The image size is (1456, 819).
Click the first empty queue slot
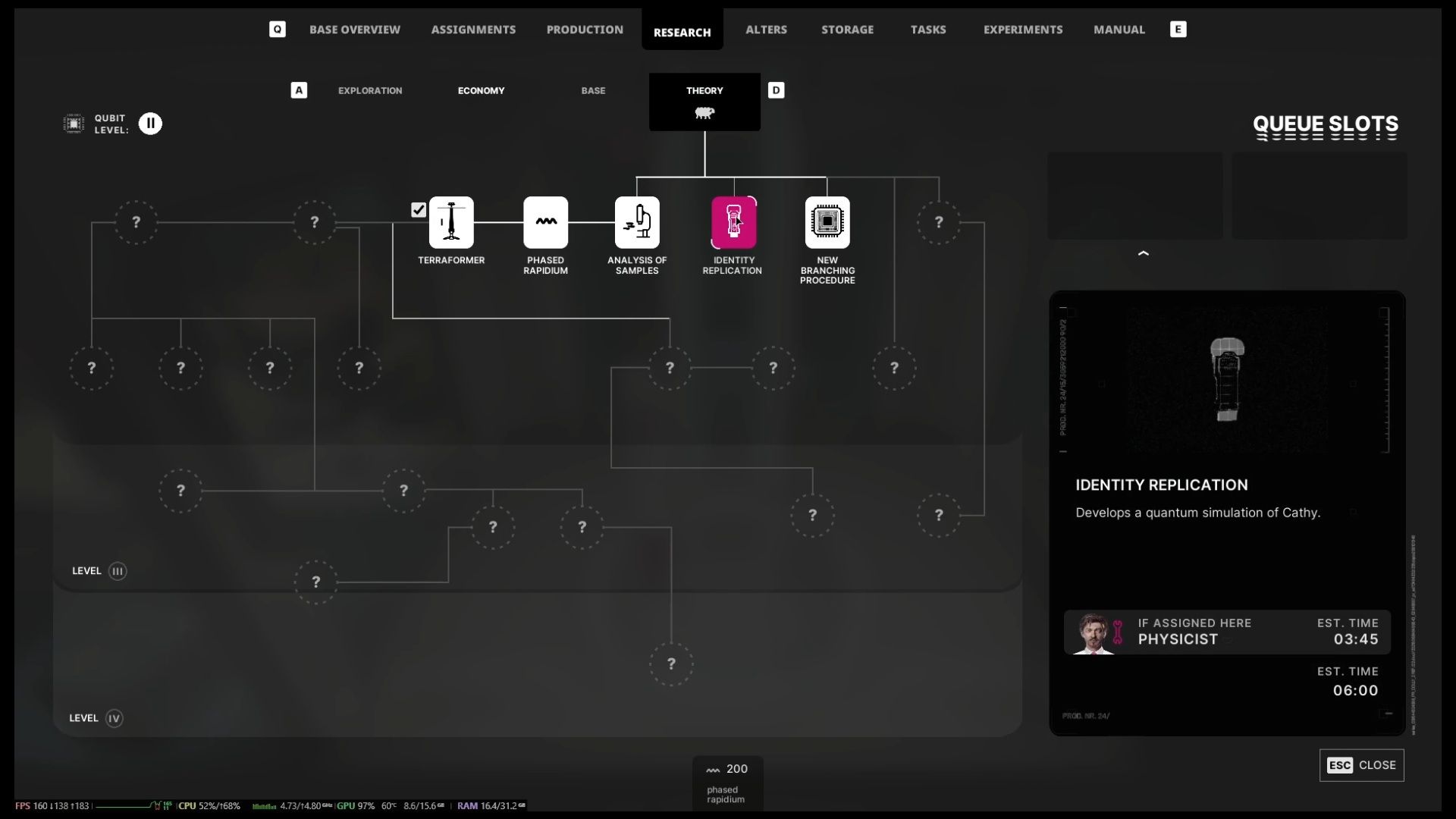tap(1135, 196)
